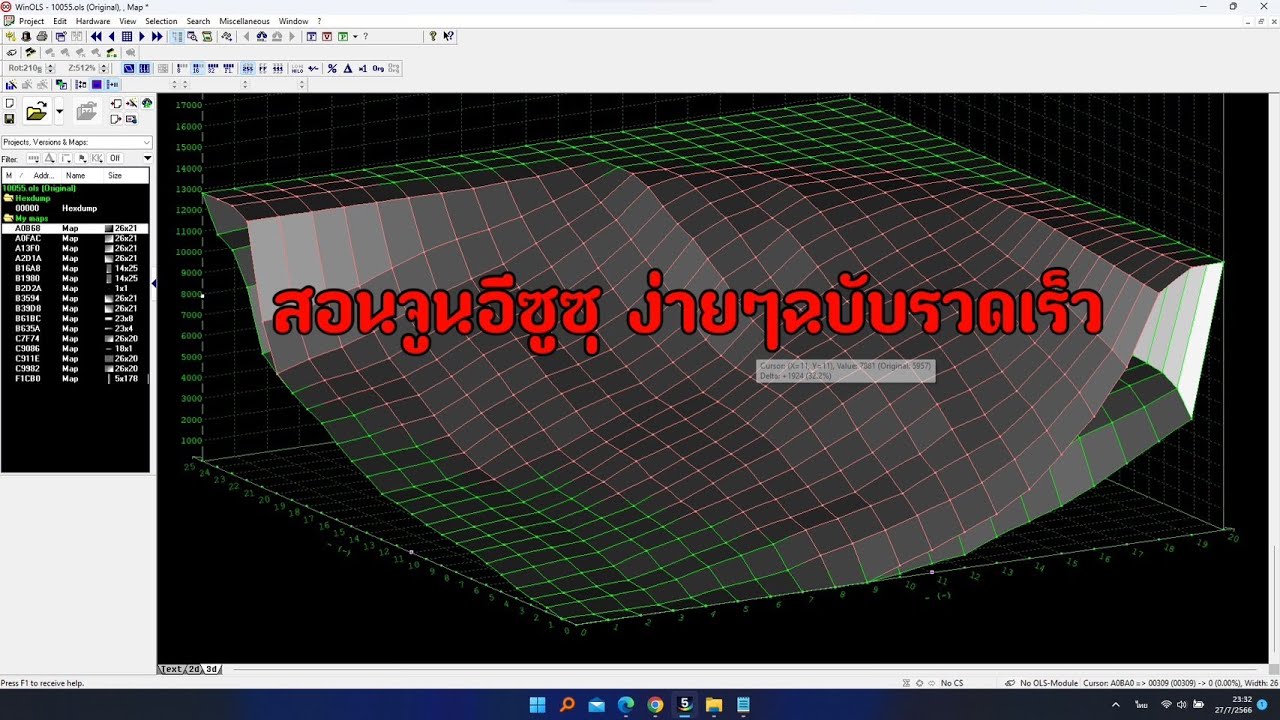The image size is (1280, 720).
Task: Open the Hardware menu
Action: tap(93, 21)
